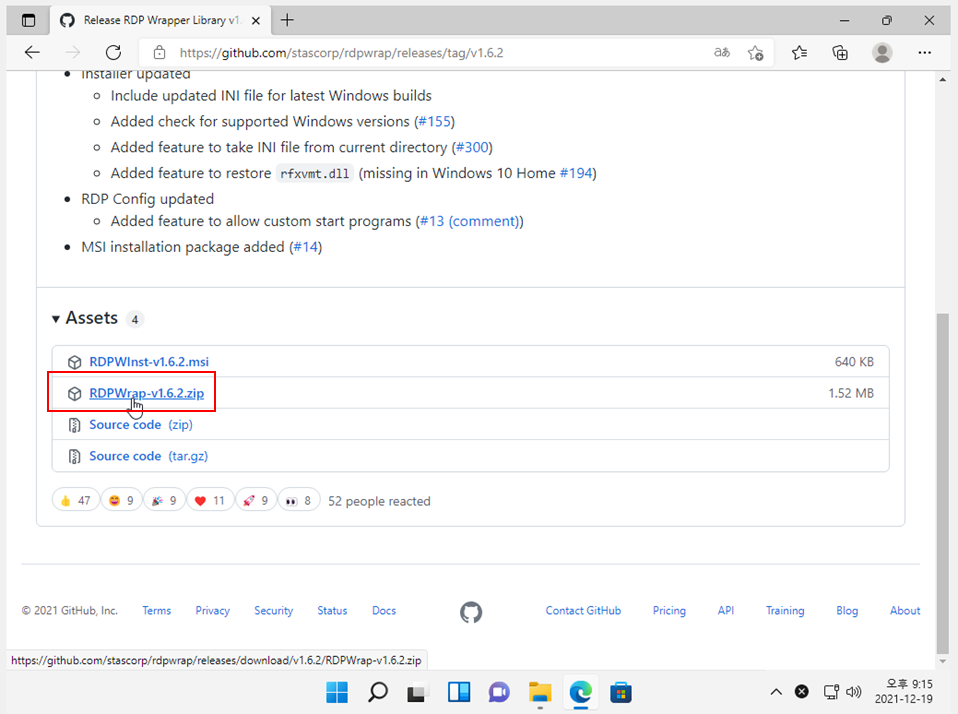This screenshot has width=958, height=714.
Task: Click the address bar URL
Action: [x=341, y=53]
